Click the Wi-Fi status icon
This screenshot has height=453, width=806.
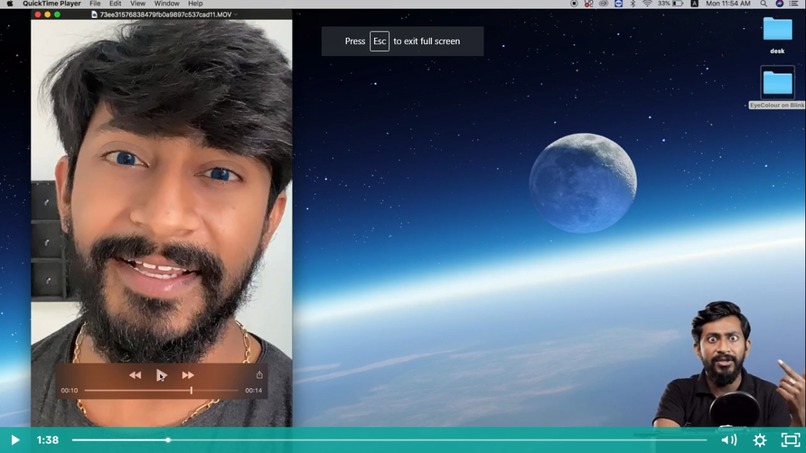point(647,4)
